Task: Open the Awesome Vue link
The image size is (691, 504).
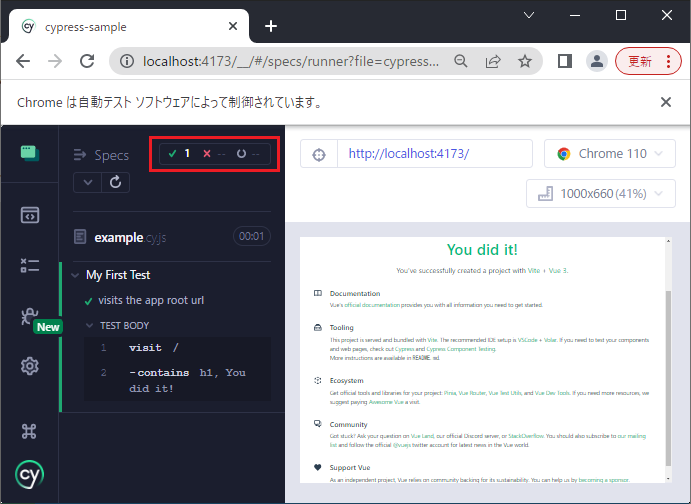Action: [386, 402]
